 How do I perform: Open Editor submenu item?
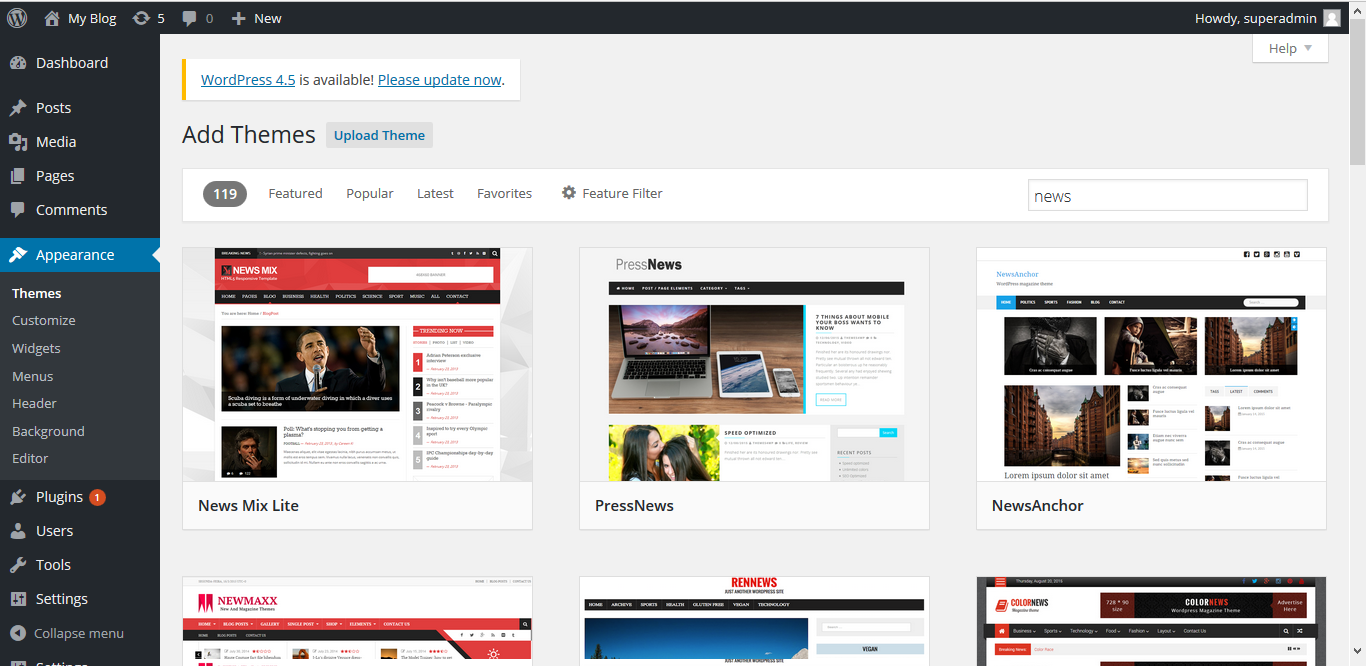[30, 459]
